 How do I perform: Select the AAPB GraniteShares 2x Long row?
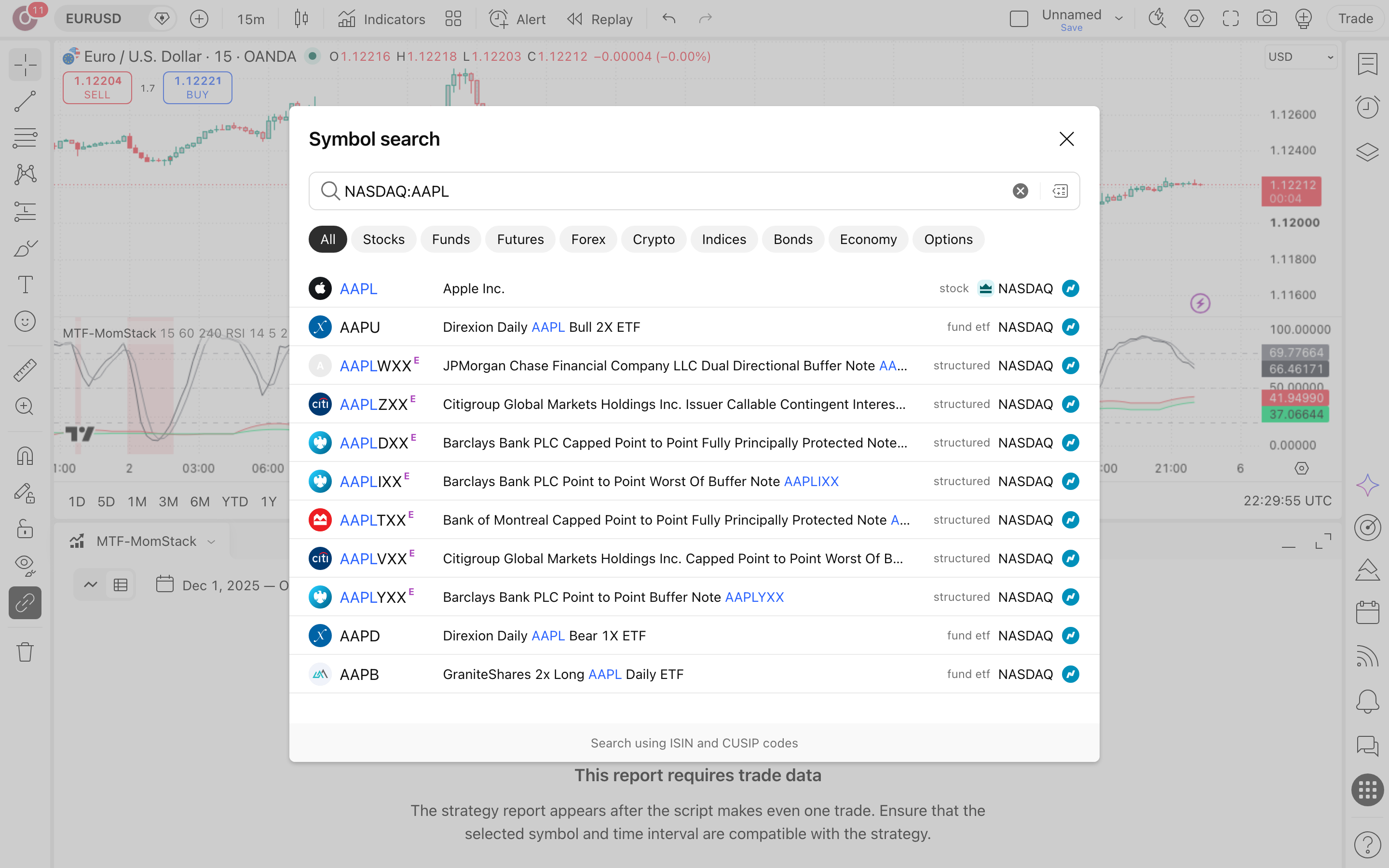694,674
